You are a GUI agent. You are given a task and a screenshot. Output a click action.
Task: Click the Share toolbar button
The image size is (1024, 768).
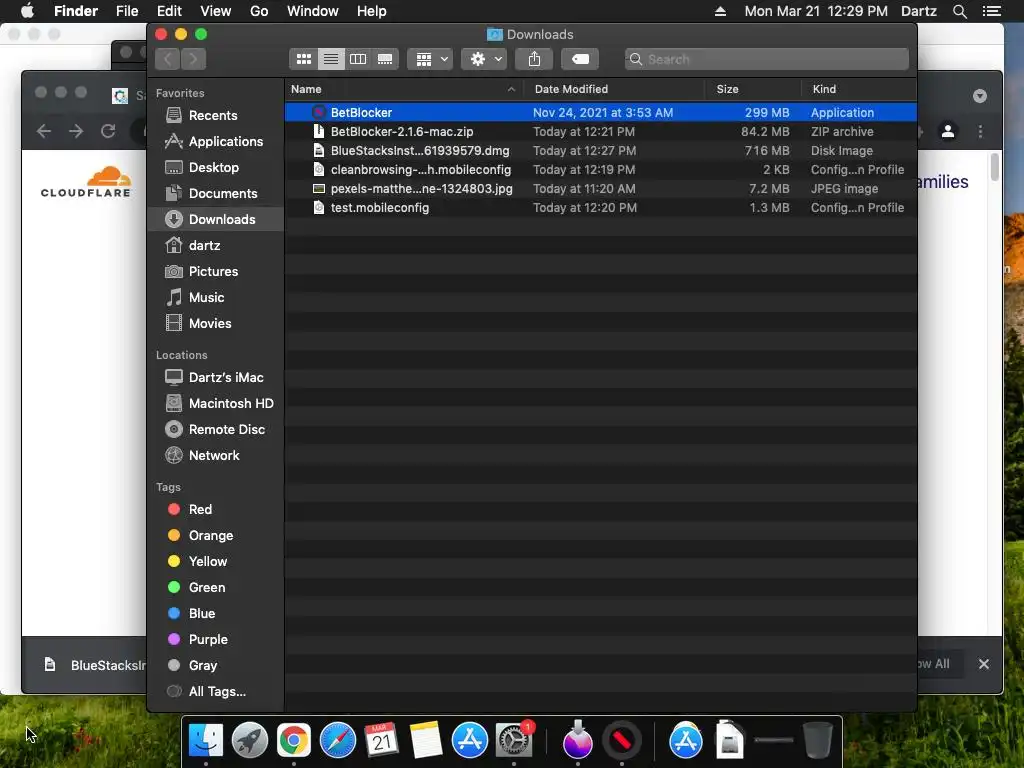[534, 59]
